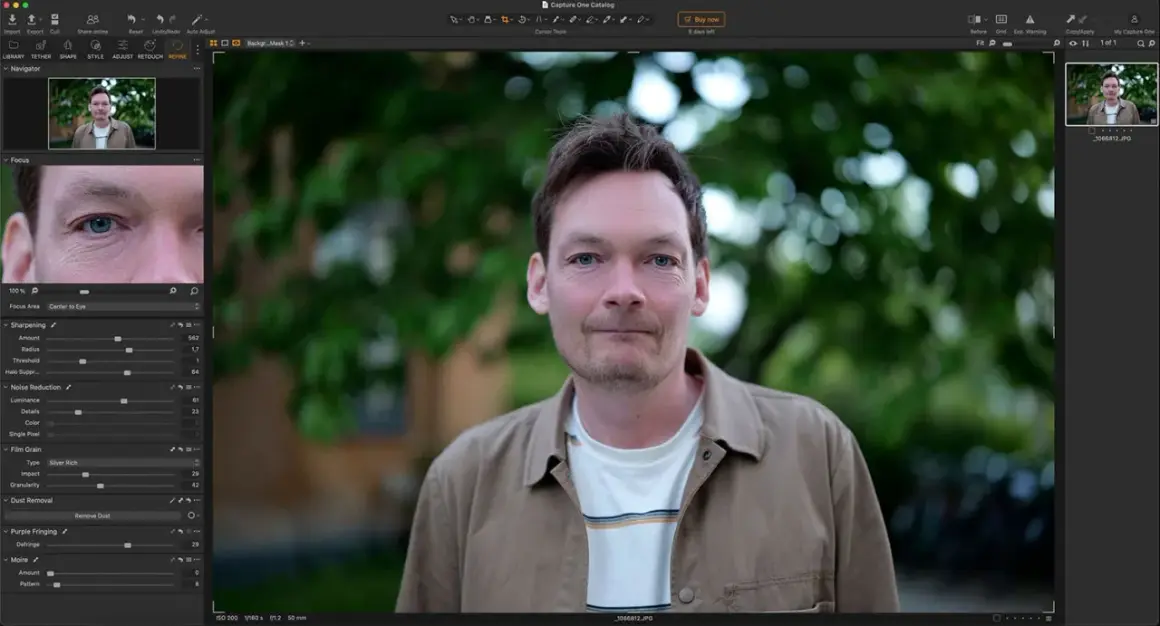Select the Crop cursor tool
This screenshot has width=1160, height=626.
(505, 20)
